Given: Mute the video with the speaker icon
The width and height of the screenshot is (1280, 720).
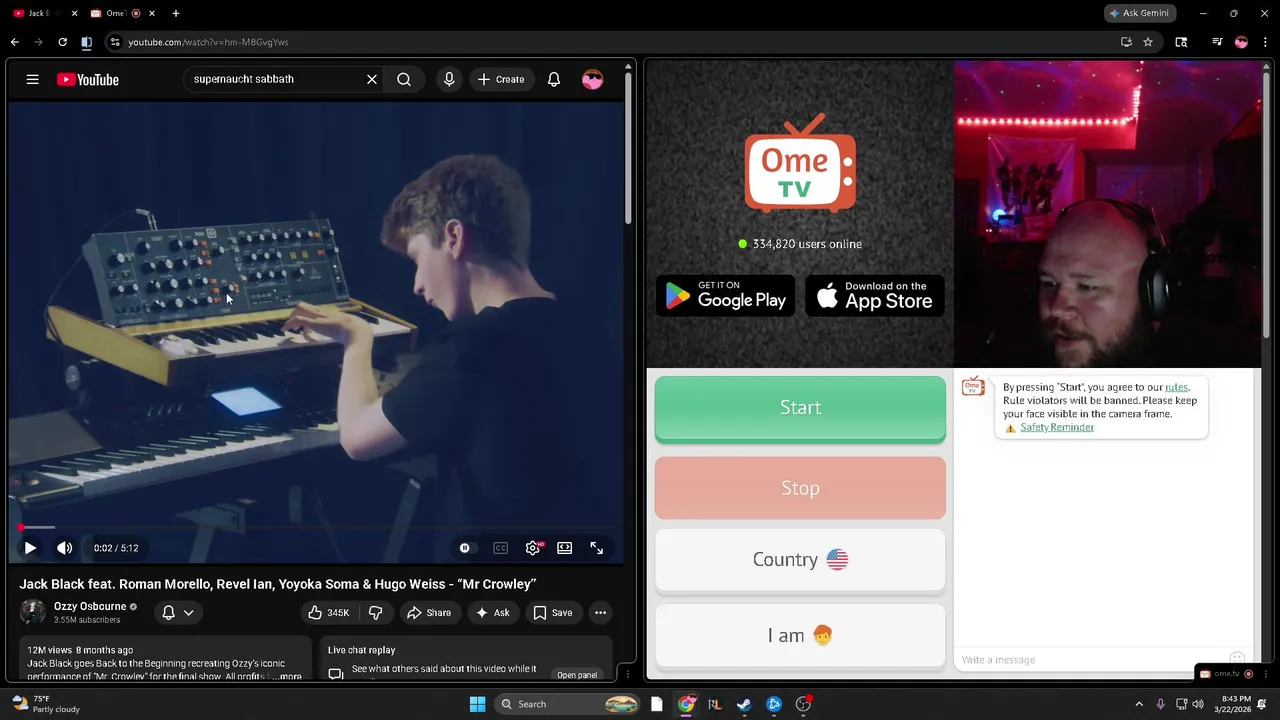Looking at the screenshot, I should coord(65,548).
